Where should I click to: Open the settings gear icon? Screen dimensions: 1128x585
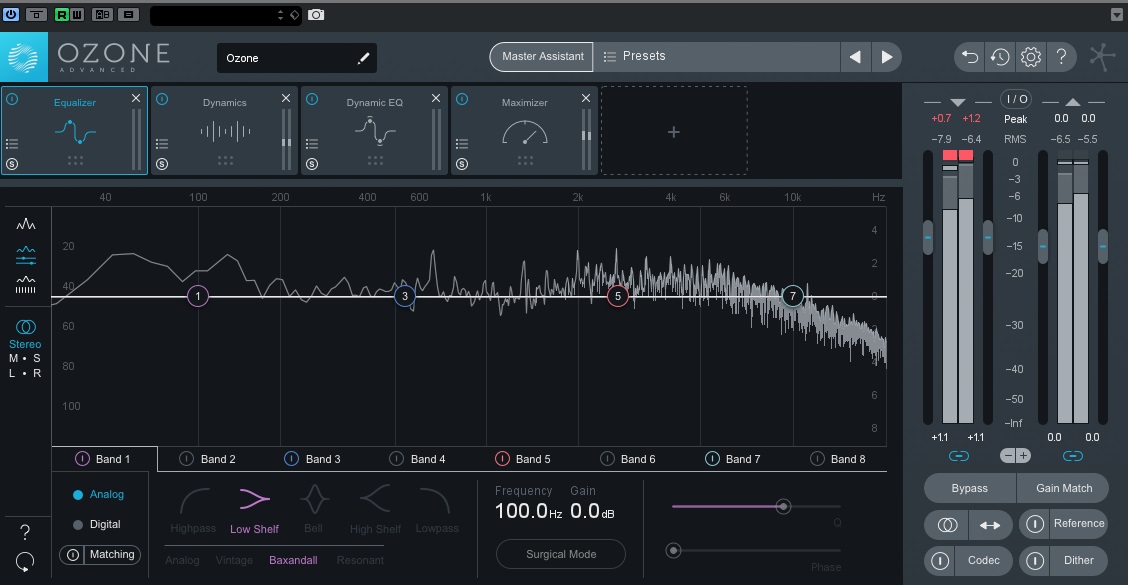pyautogui.click(x=1031, y=57)
